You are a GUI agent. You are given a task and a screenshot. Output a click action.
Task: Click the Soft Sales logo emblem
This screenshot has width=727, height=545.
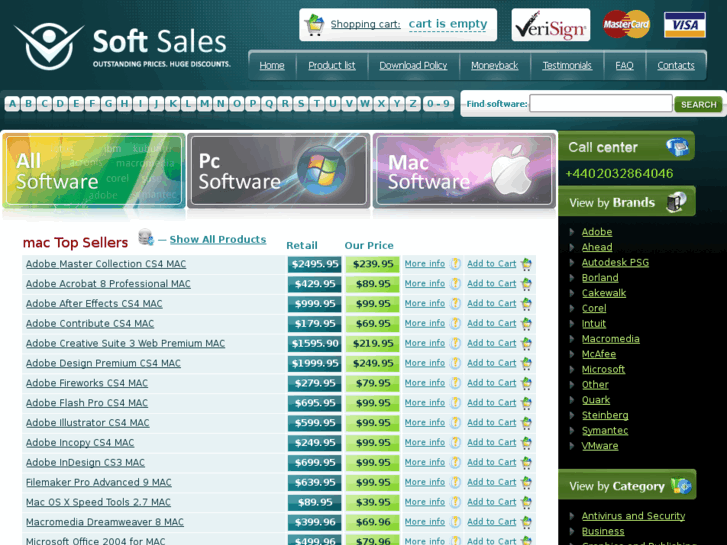[49, 46]
